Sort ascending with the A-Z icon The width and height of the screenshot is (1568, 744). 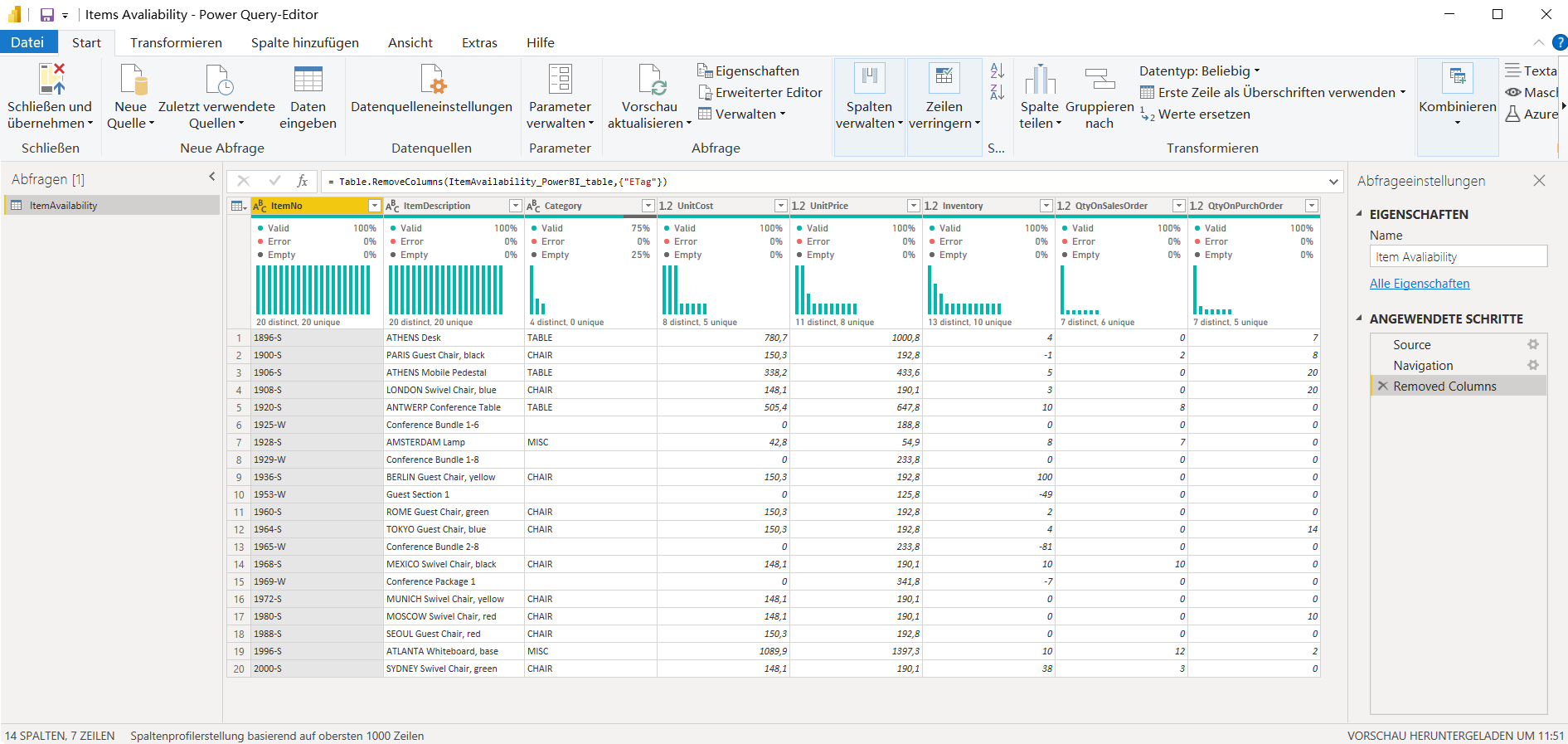[997, 71]
